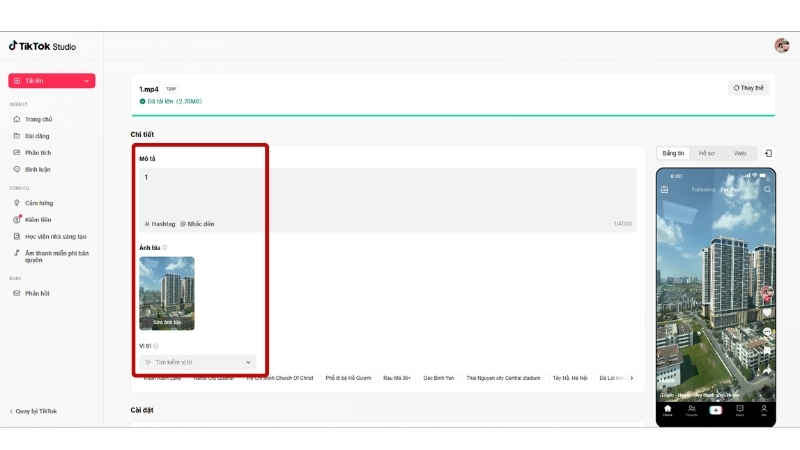Click the plus create button in preview
The height and width of the screenshot is (450, 800).
(715, 410)
